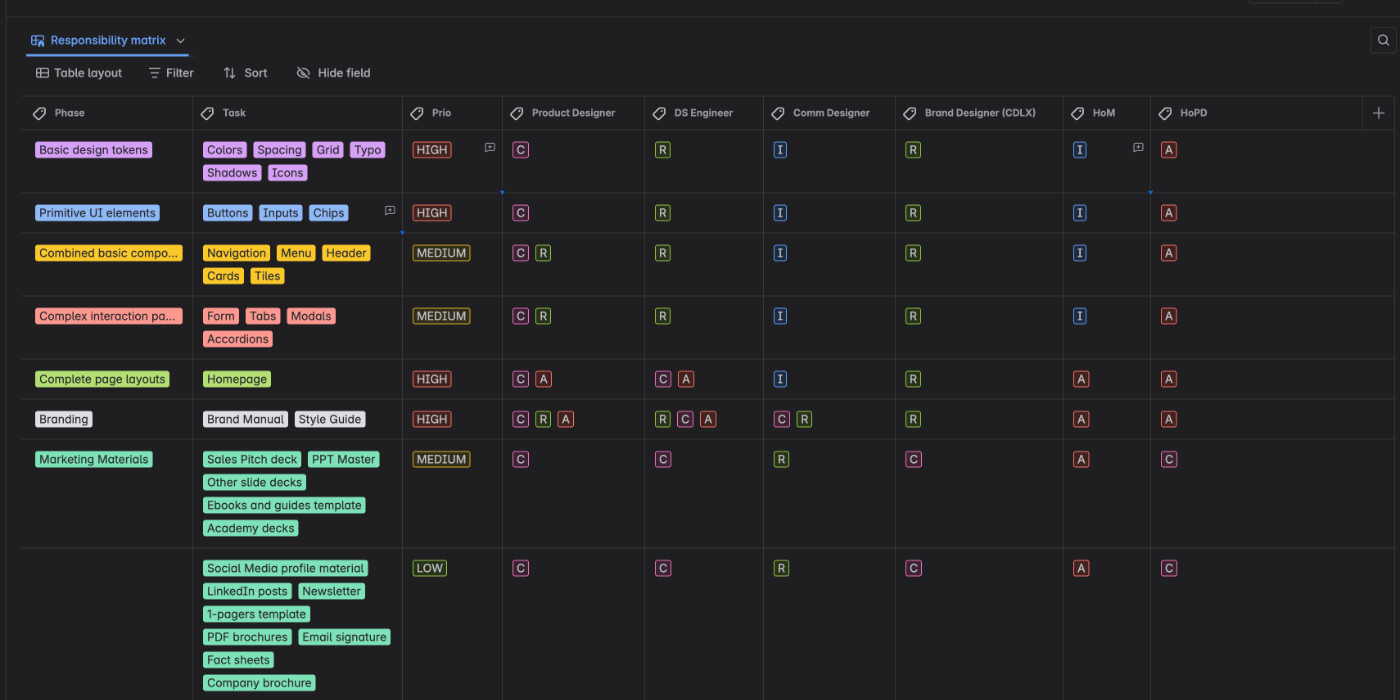
Task: Toggle the Hide field option
Action: (333, 73)
